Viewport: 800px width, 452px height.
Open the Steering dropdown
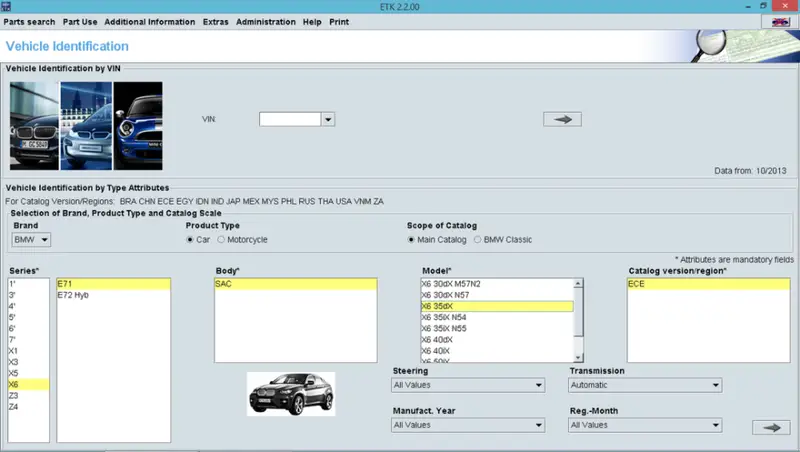pos(468,385)
